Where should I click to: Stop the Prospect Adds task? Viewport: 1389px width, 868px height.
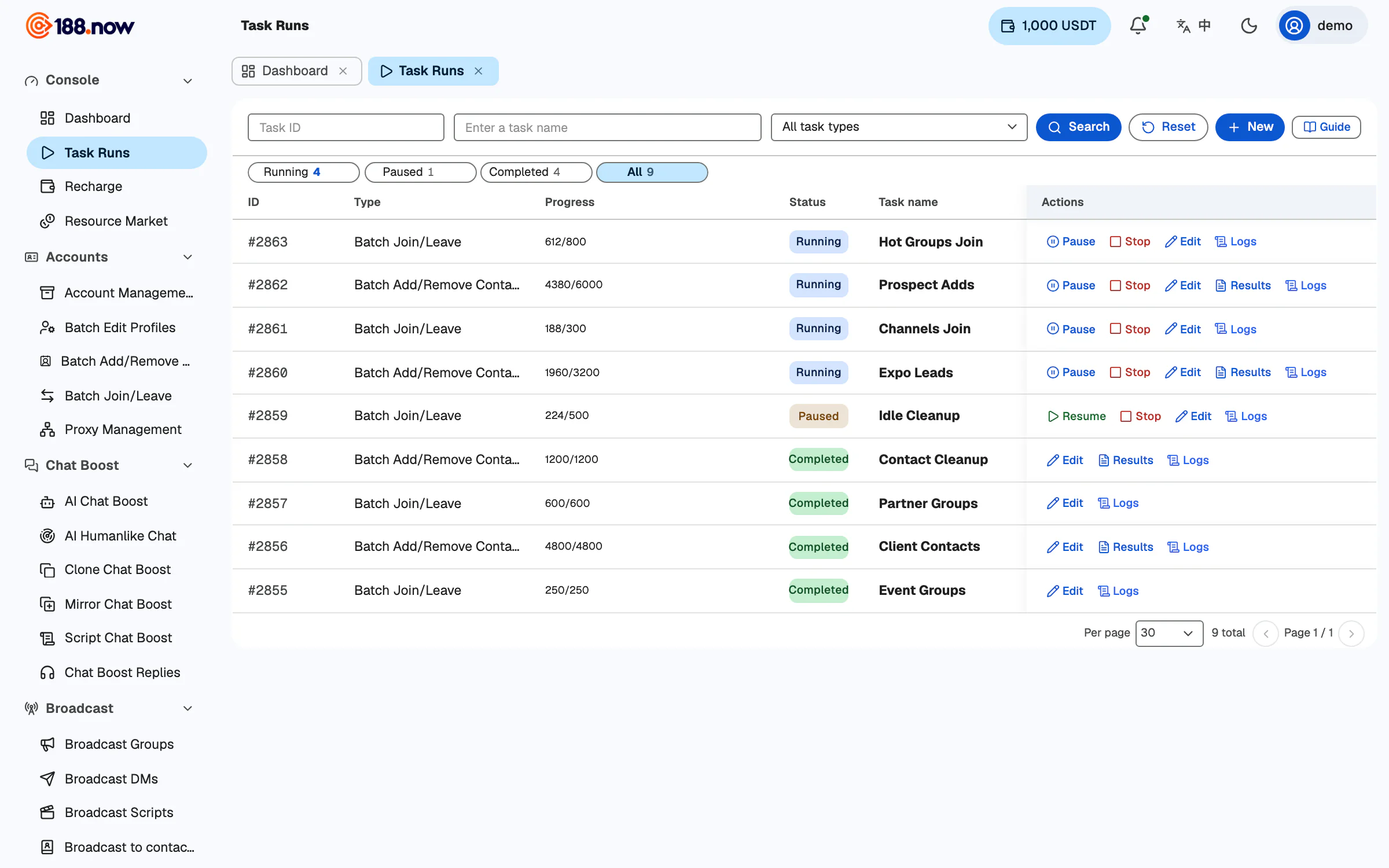(1130, 285)
